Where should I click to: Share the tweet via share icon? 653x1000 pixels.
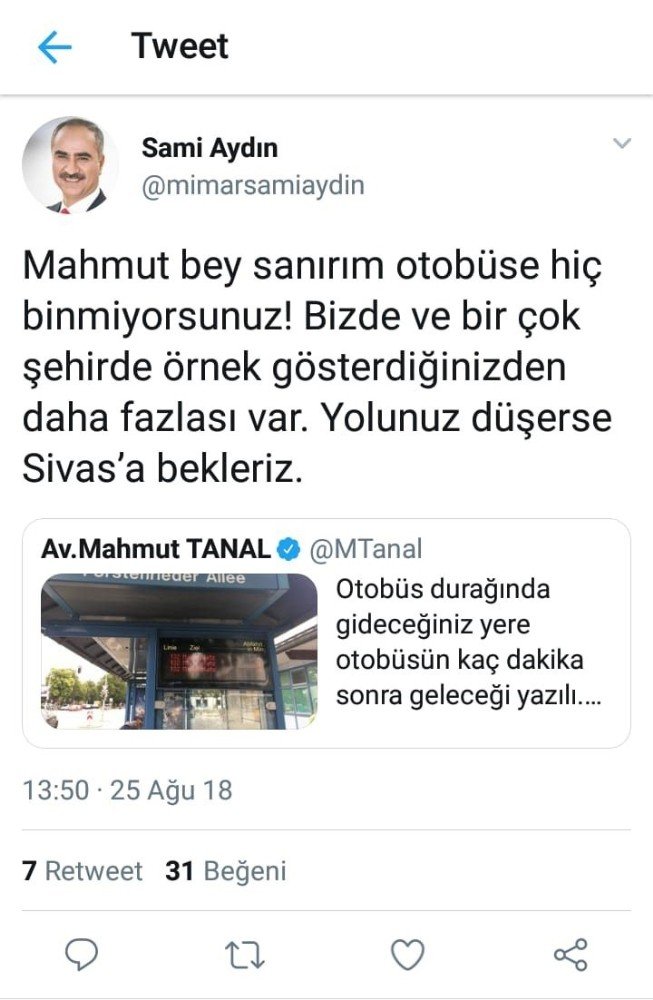pyautogui.click(x=571, y=955)
